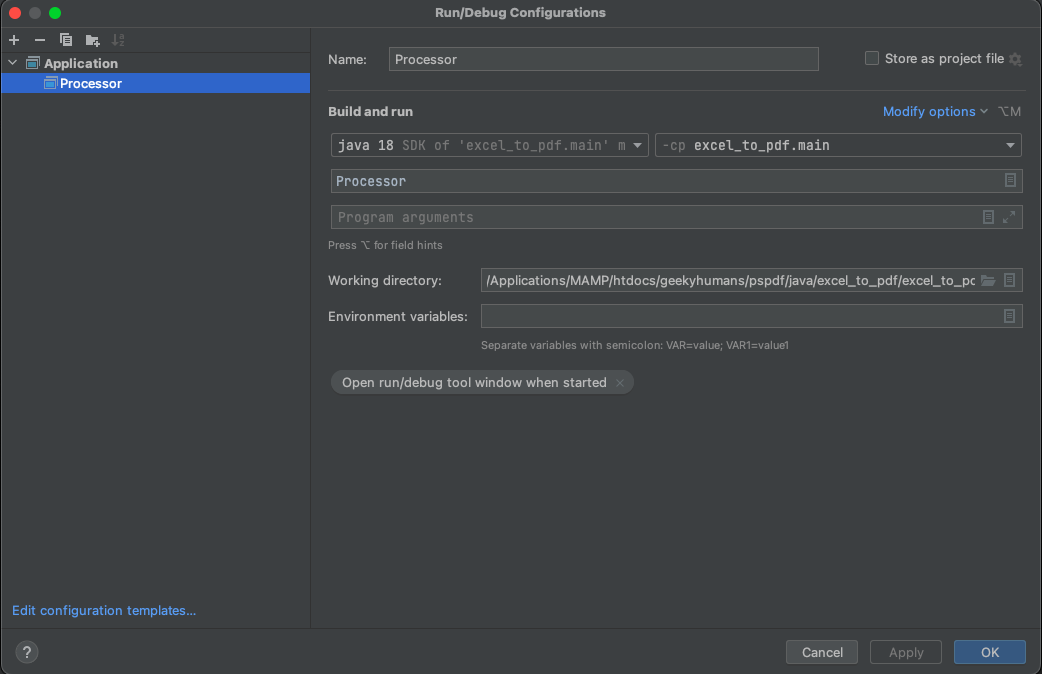This screenshot has width=1042, height=674.
Task: Open the Modify options menu
Action: [930, 111]
